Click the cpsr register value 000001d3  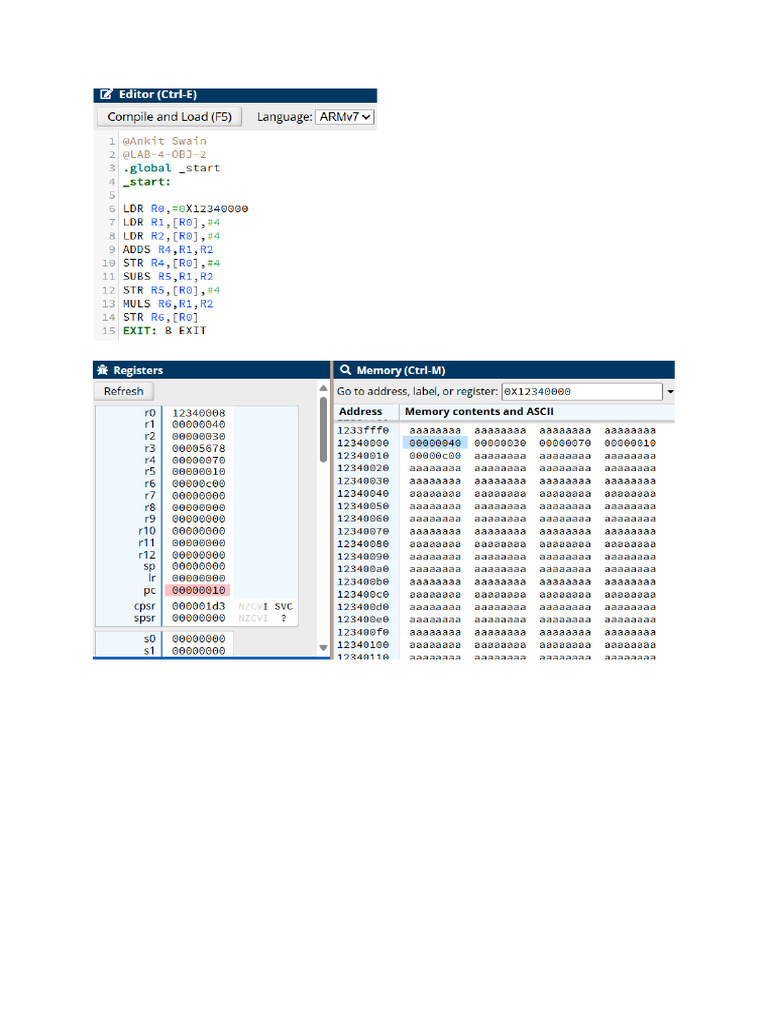[198, 606]
